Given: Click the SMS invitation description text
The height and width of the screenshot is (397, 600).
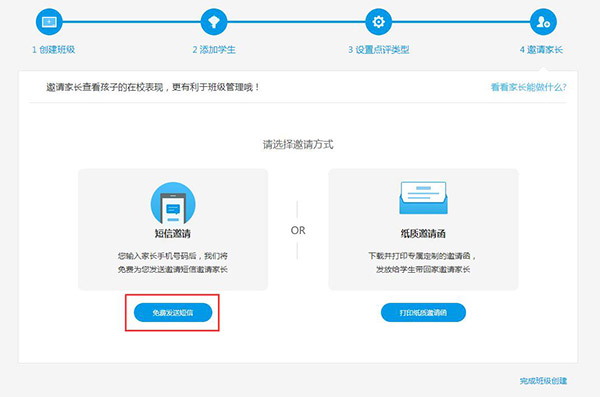Looking at the screenshot, I should pyautogui.click(x=173, y=263).
